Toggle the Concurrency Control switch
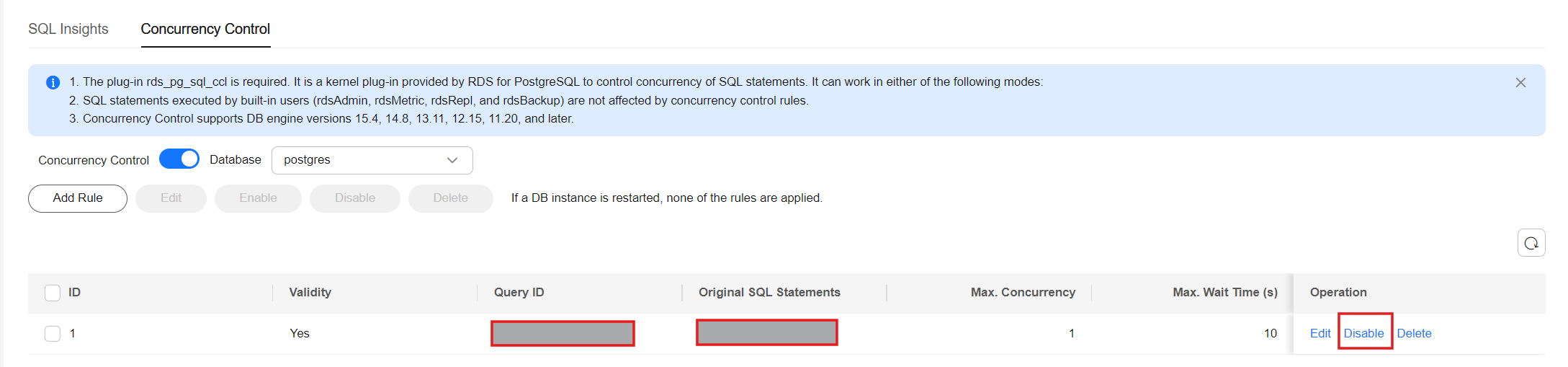 [x=179, y=159]
